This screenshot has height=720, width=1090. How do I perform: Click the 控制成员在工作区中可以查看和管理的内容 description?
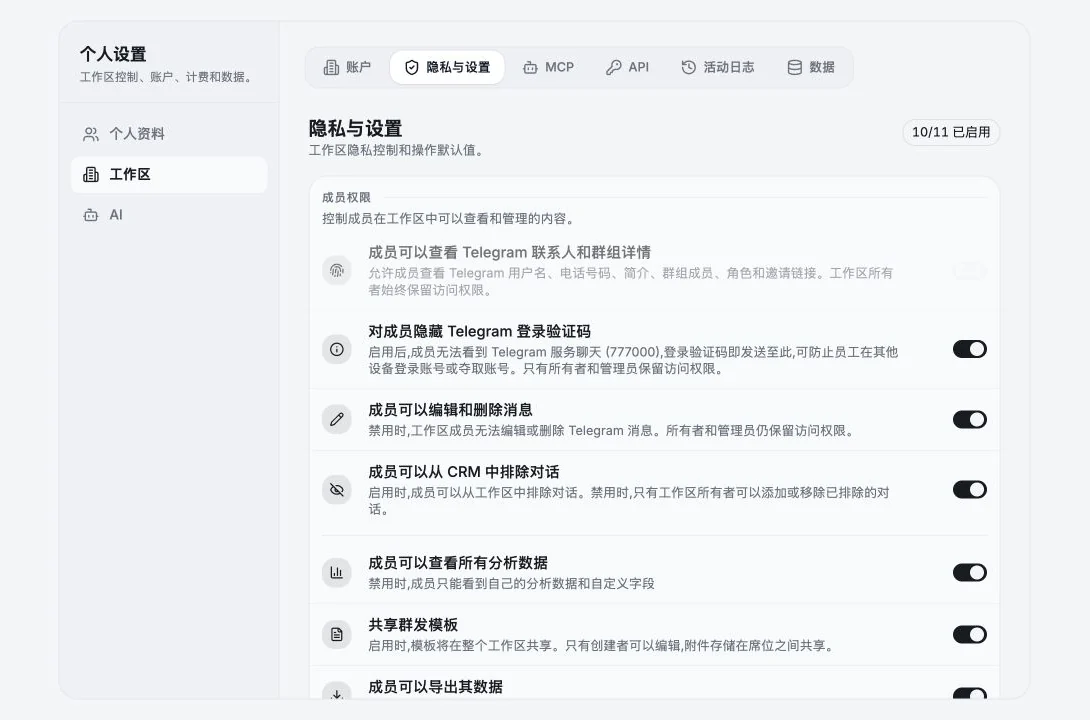449,219
